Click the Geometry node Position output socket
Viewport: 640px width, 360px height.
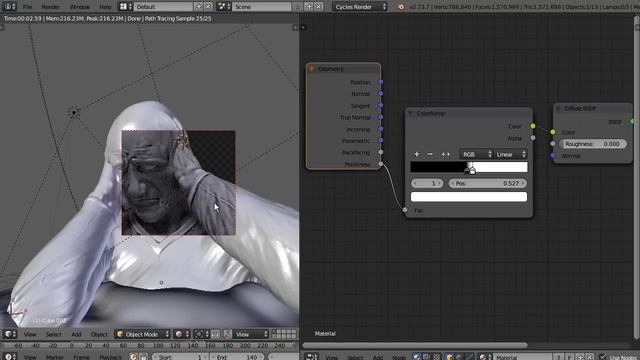[x=380, y=82]
